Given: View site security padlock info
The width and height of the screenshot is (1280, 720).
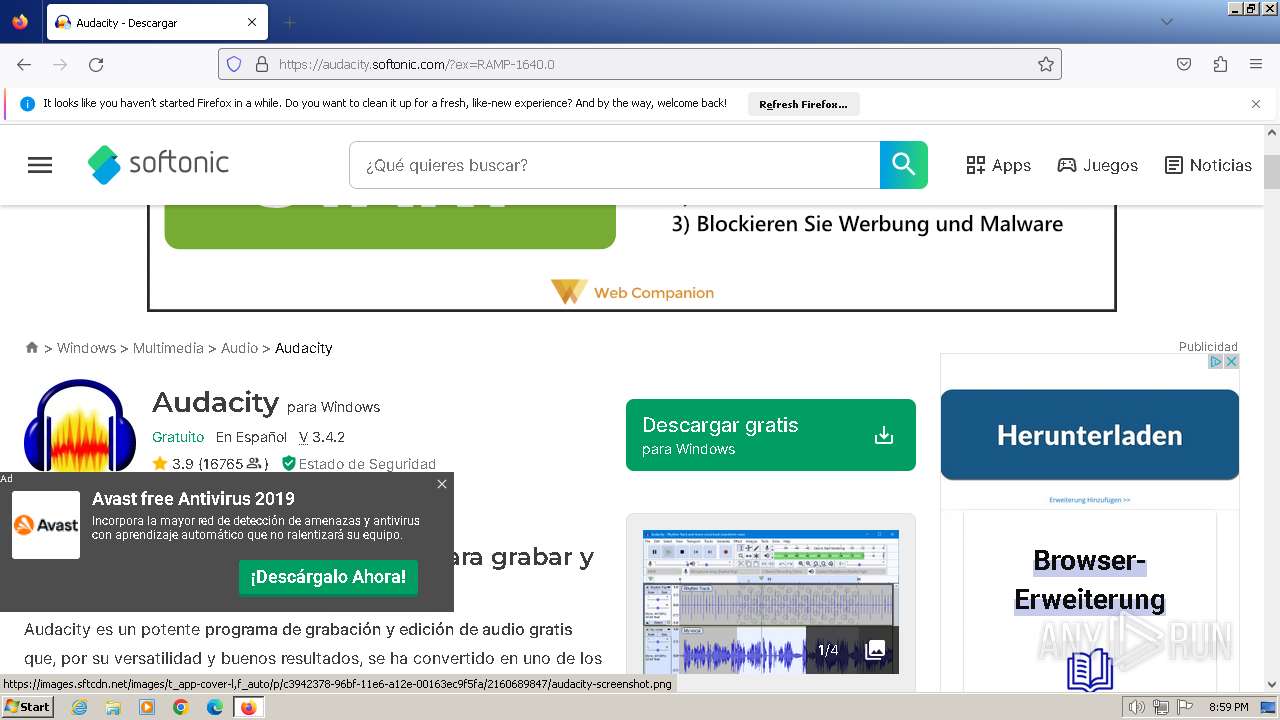Looking at the screenshot, I should click(262, 64).
